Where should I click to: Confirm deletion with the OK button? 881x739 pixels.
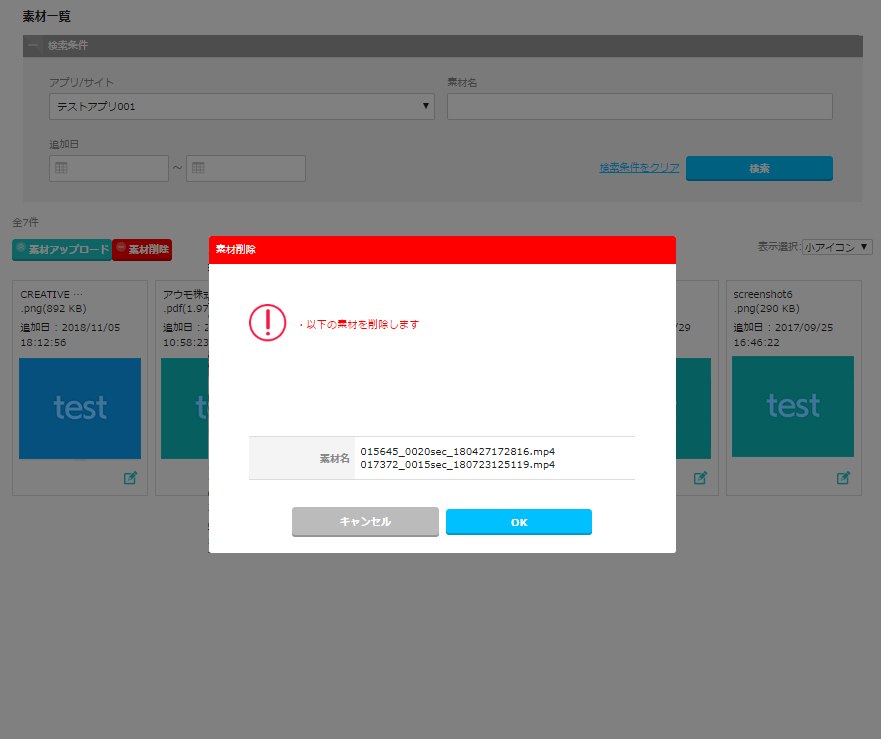[x=518, y=522]
